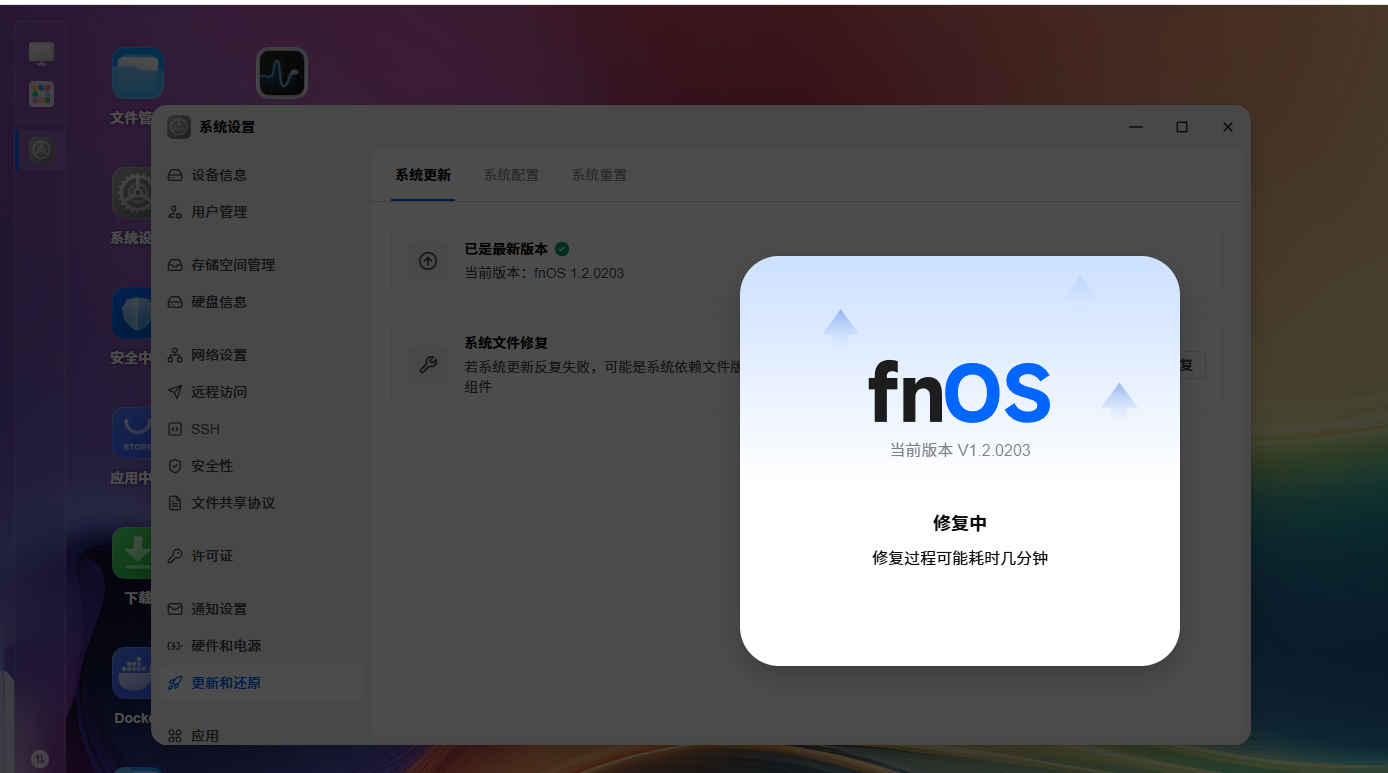Switch to the 系统配置 tab
This screenshot has width=1388, height=773.
pyautogui.click(x=511, y=175)
